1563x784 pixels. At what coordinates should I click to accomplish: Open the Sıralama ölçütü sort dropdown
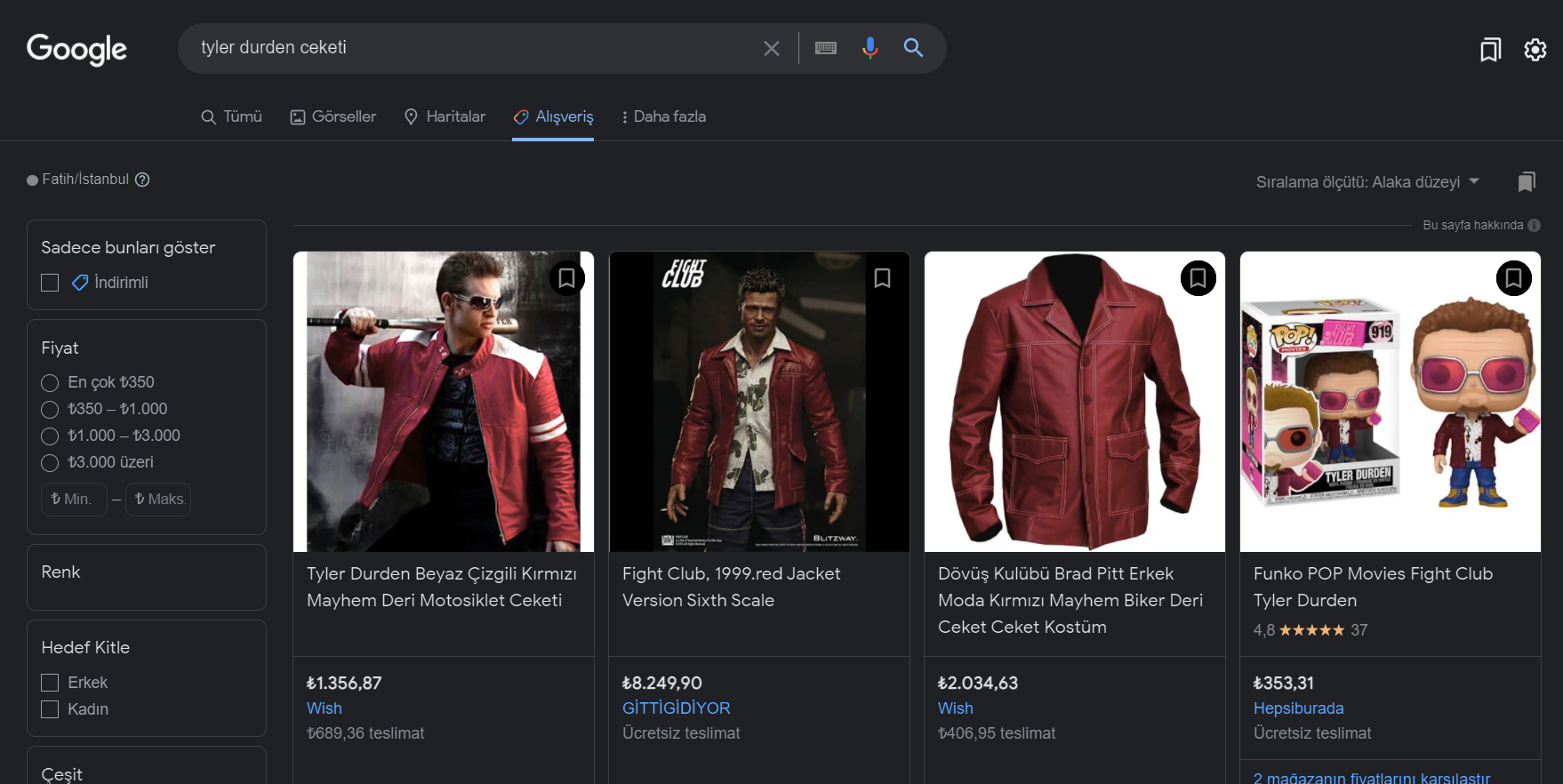click(x=1367, y=182)
